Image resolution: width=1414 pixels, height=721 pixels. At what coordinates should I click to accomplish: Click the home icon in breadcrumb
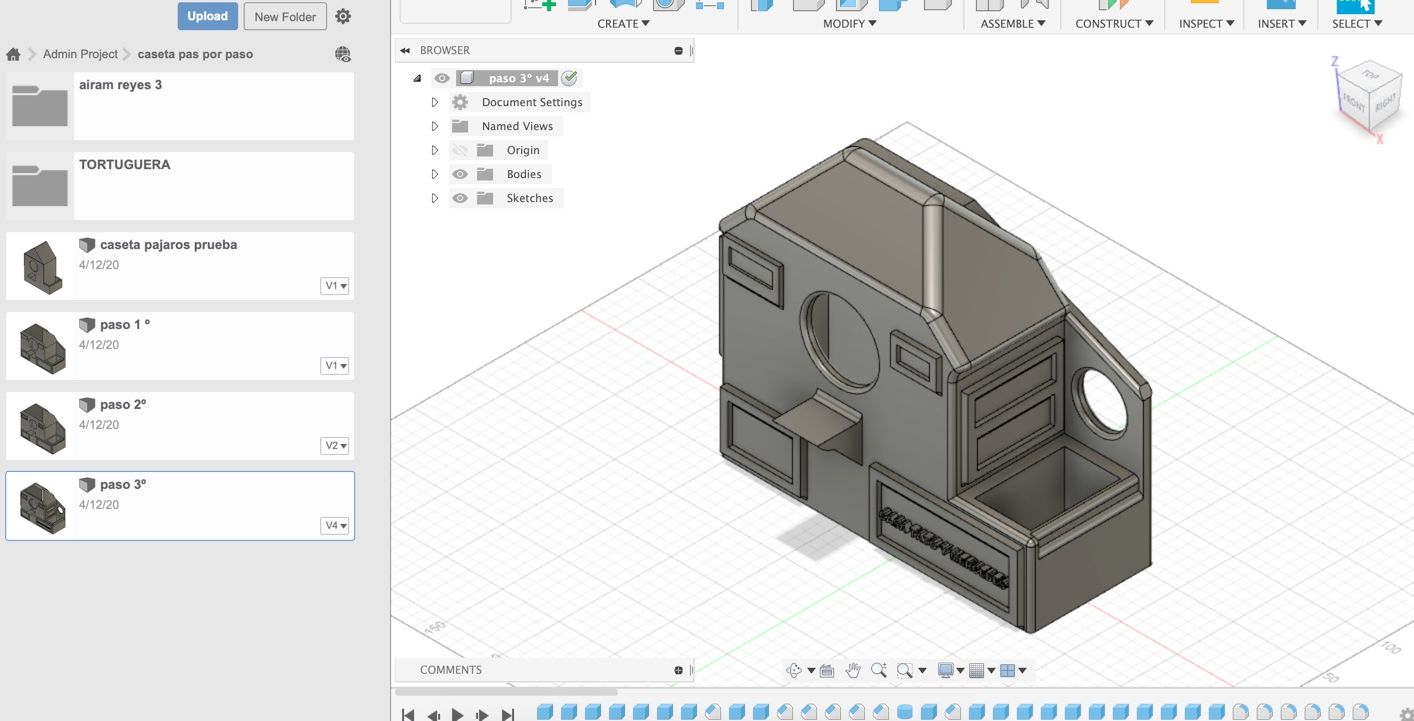(x=13, y=54)
